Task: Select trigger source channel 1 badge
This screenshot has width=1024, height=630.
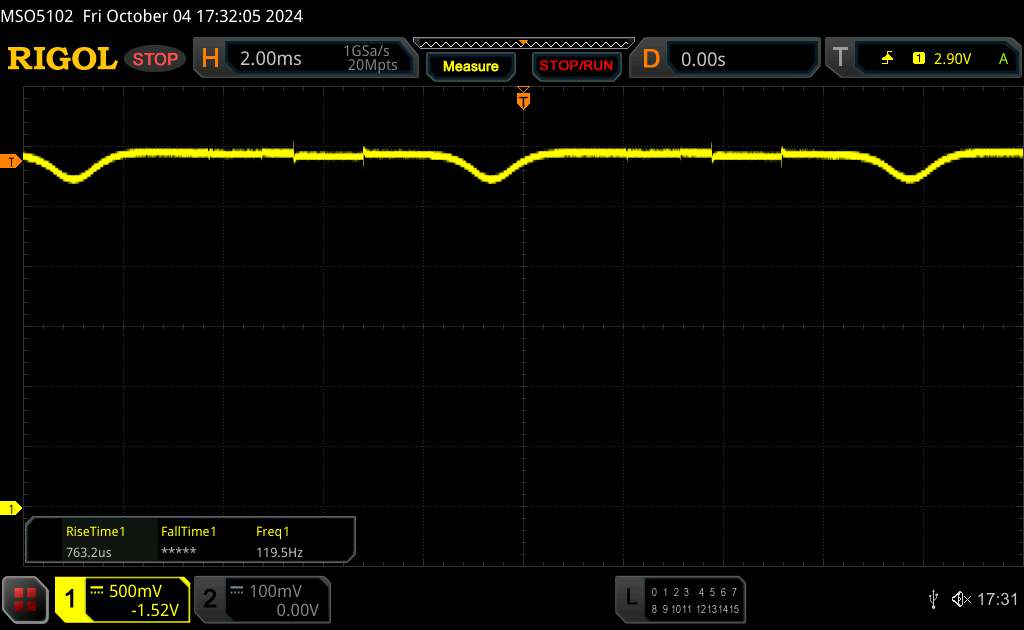Action: point(919,59)
